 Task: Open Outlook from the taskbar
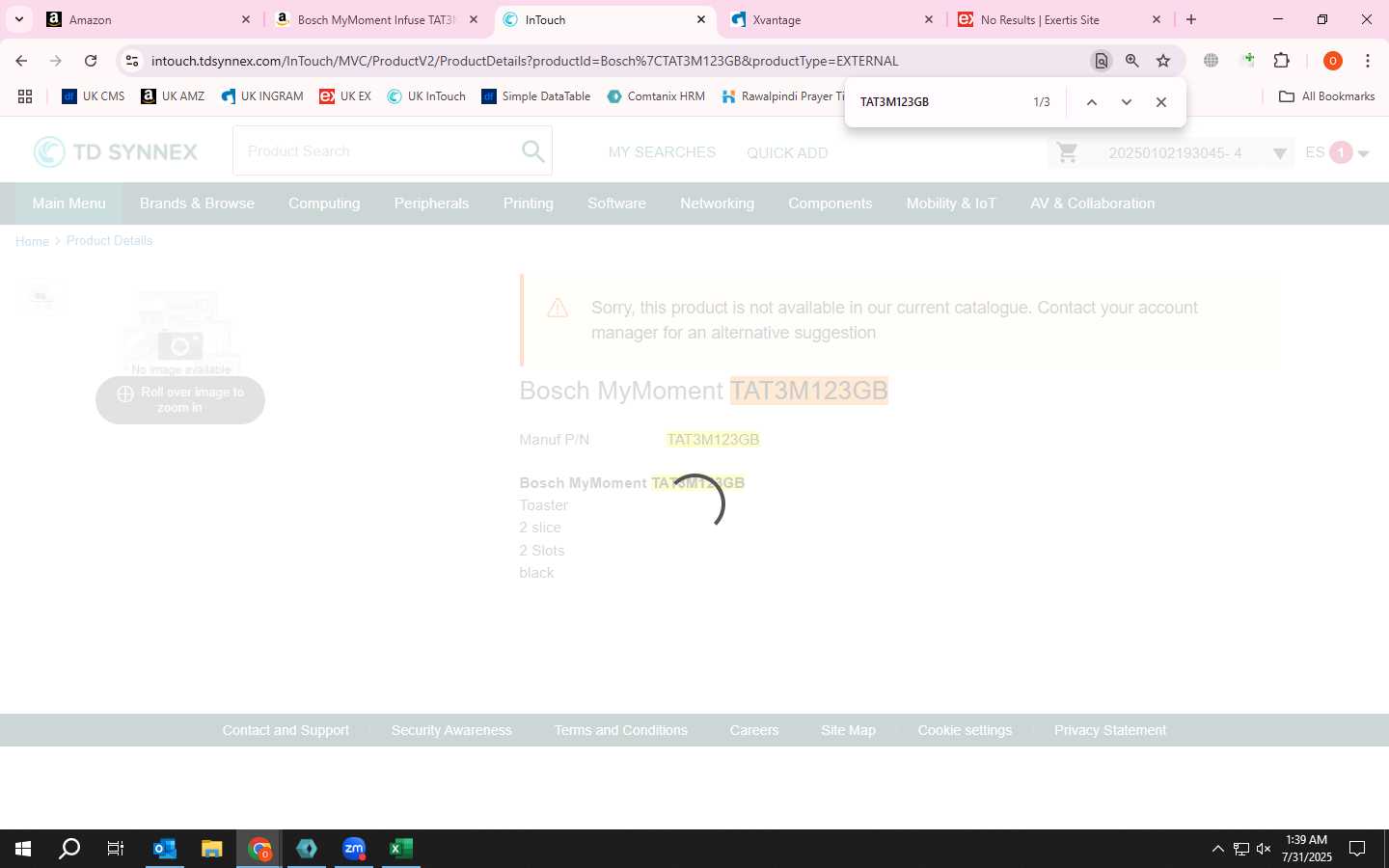[165, 849]
